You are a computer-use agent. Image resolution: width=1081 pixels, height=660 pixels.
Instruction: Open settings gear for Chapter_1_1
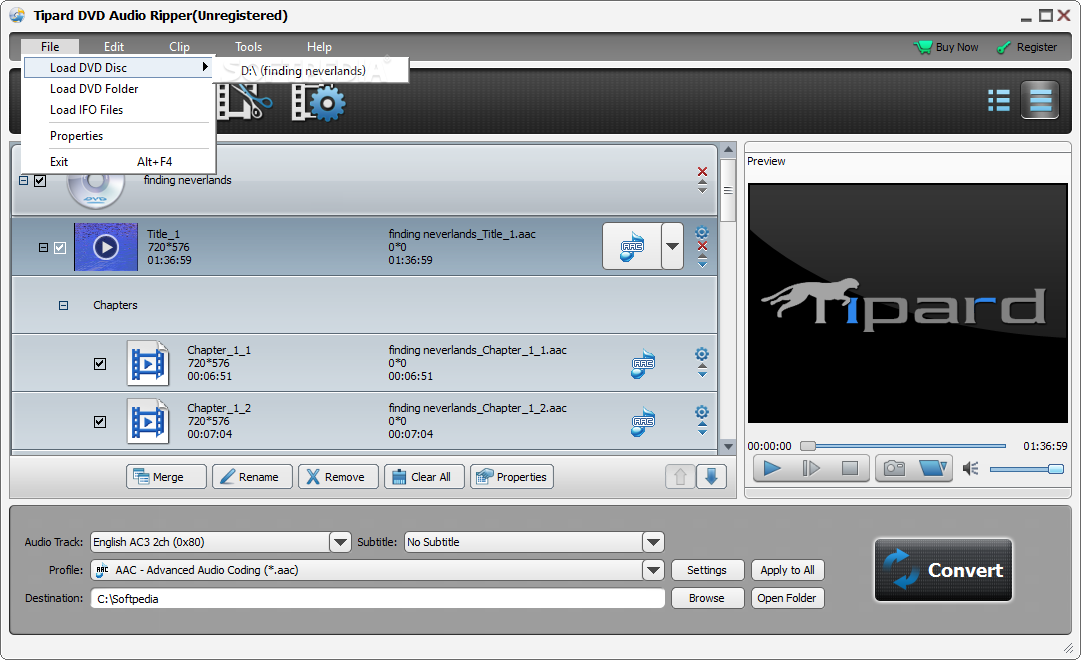tap(702, 354)
